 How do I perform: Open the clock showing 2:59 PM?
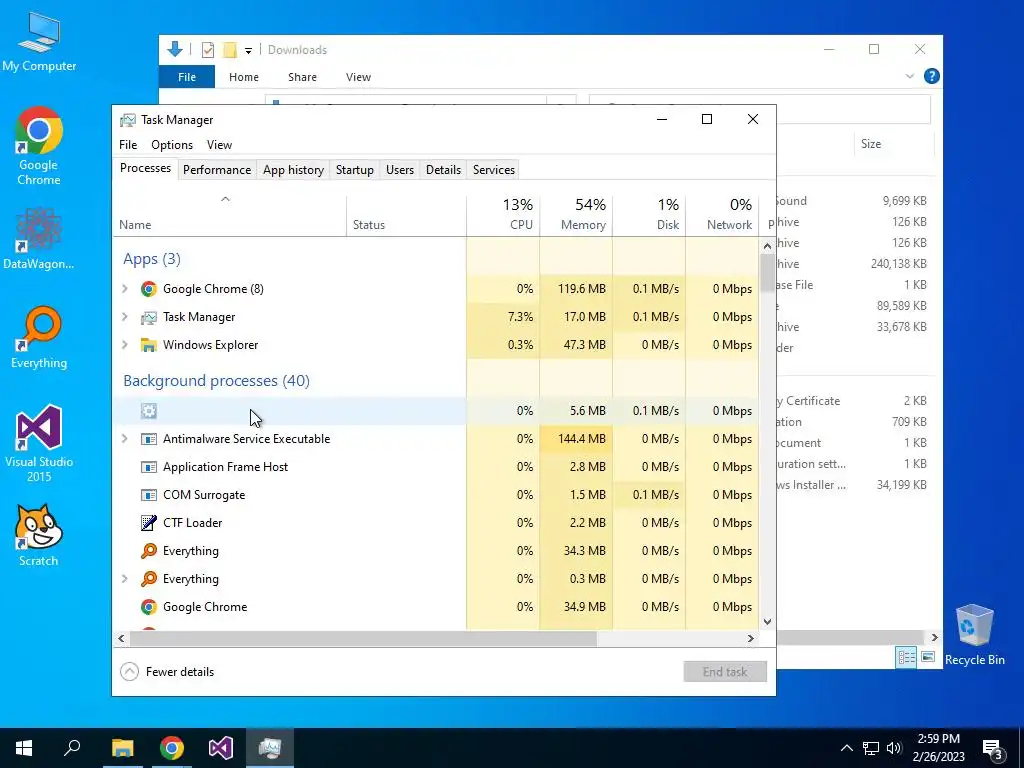click(938, 748)
